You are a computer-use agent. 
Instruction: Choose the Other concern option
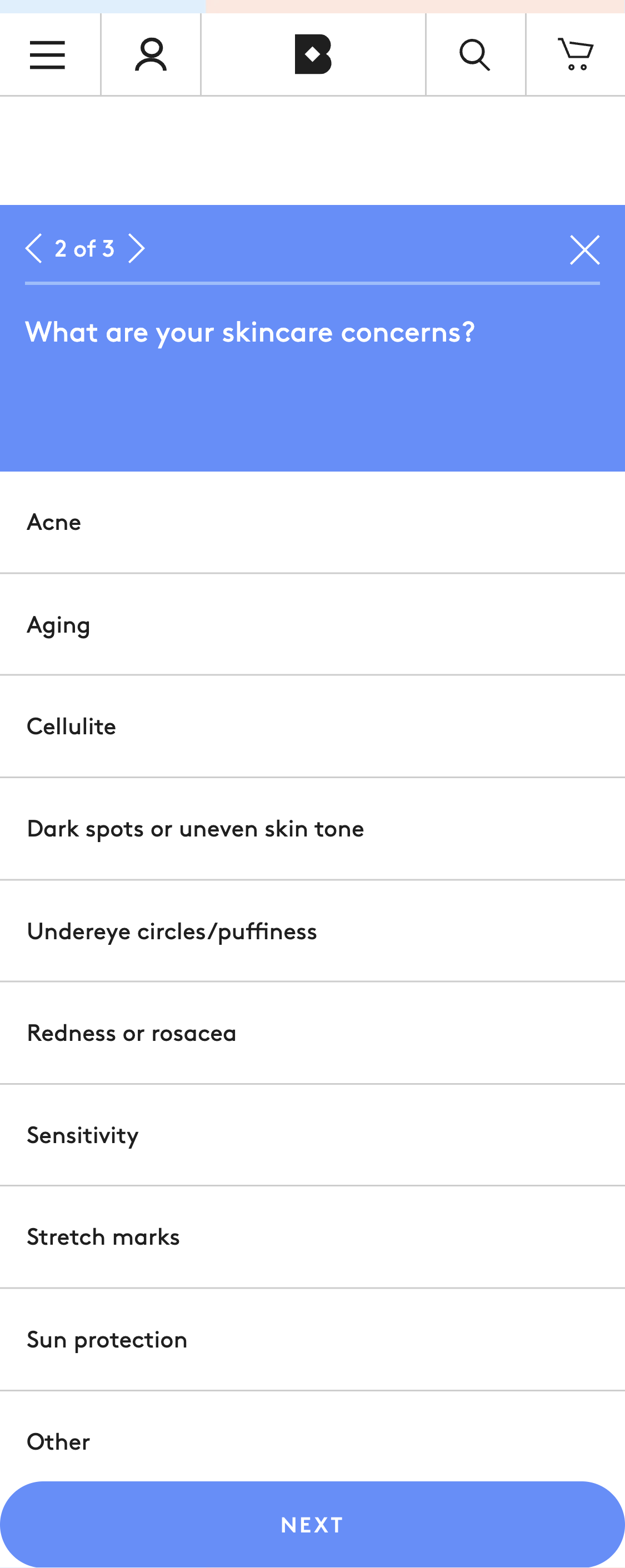click(312, 1441)
